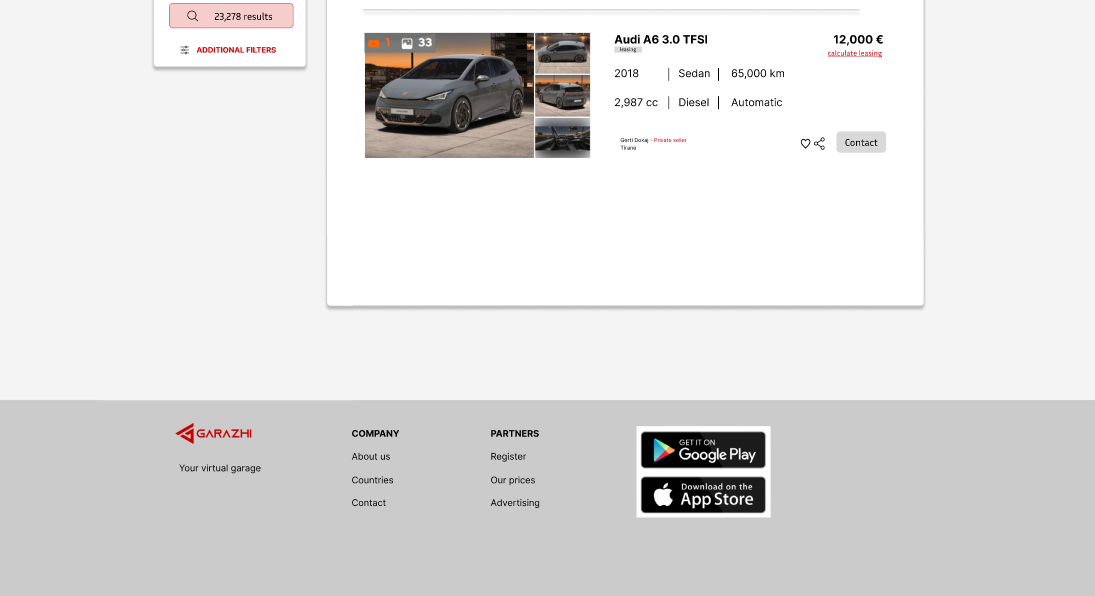View Our prices in the footer

[512, 480]
